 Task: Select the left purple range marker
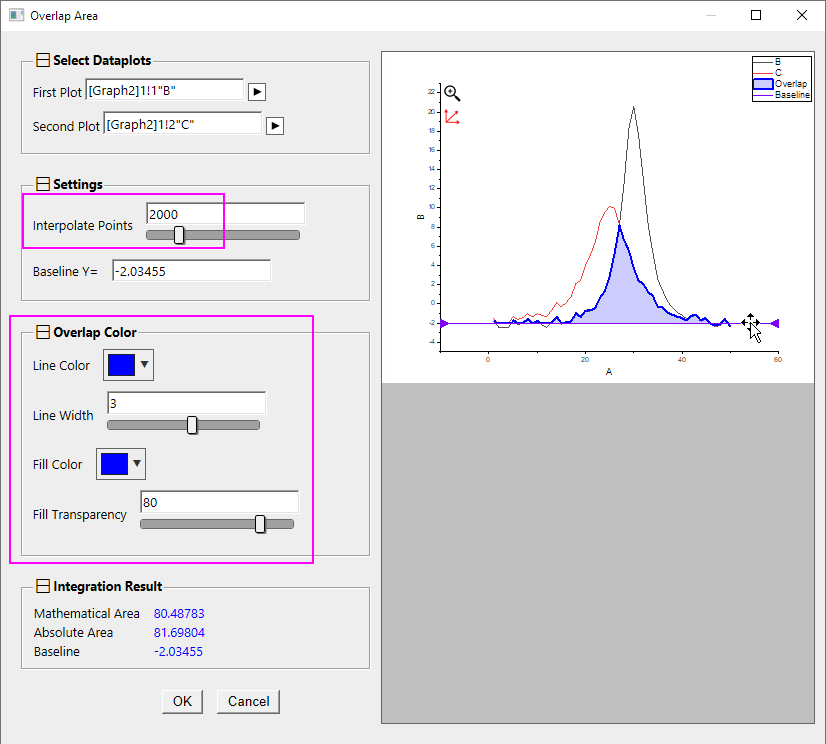tap(444, 323)
